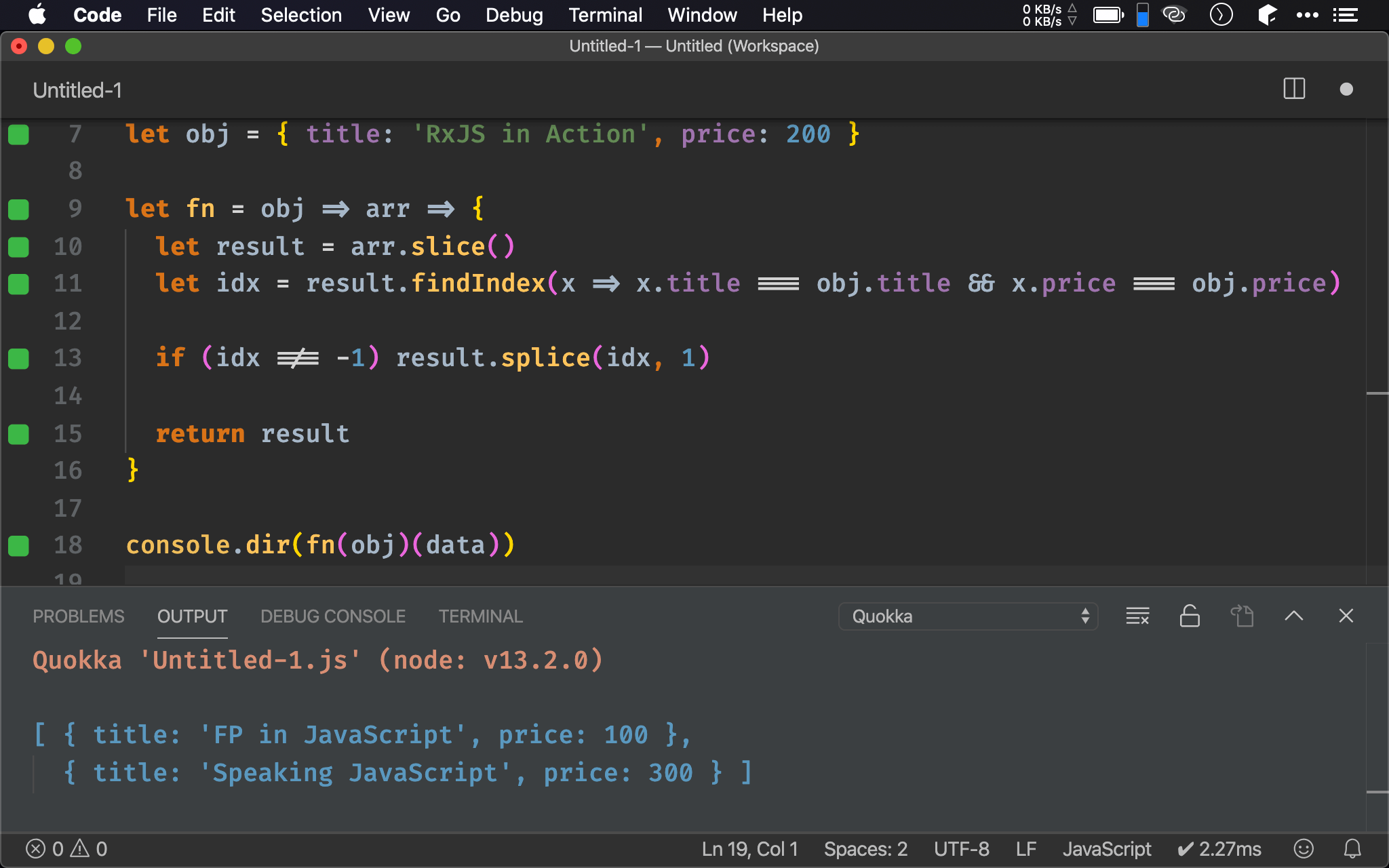Click the unsaved dot indicator icon

coord(1346,89)
